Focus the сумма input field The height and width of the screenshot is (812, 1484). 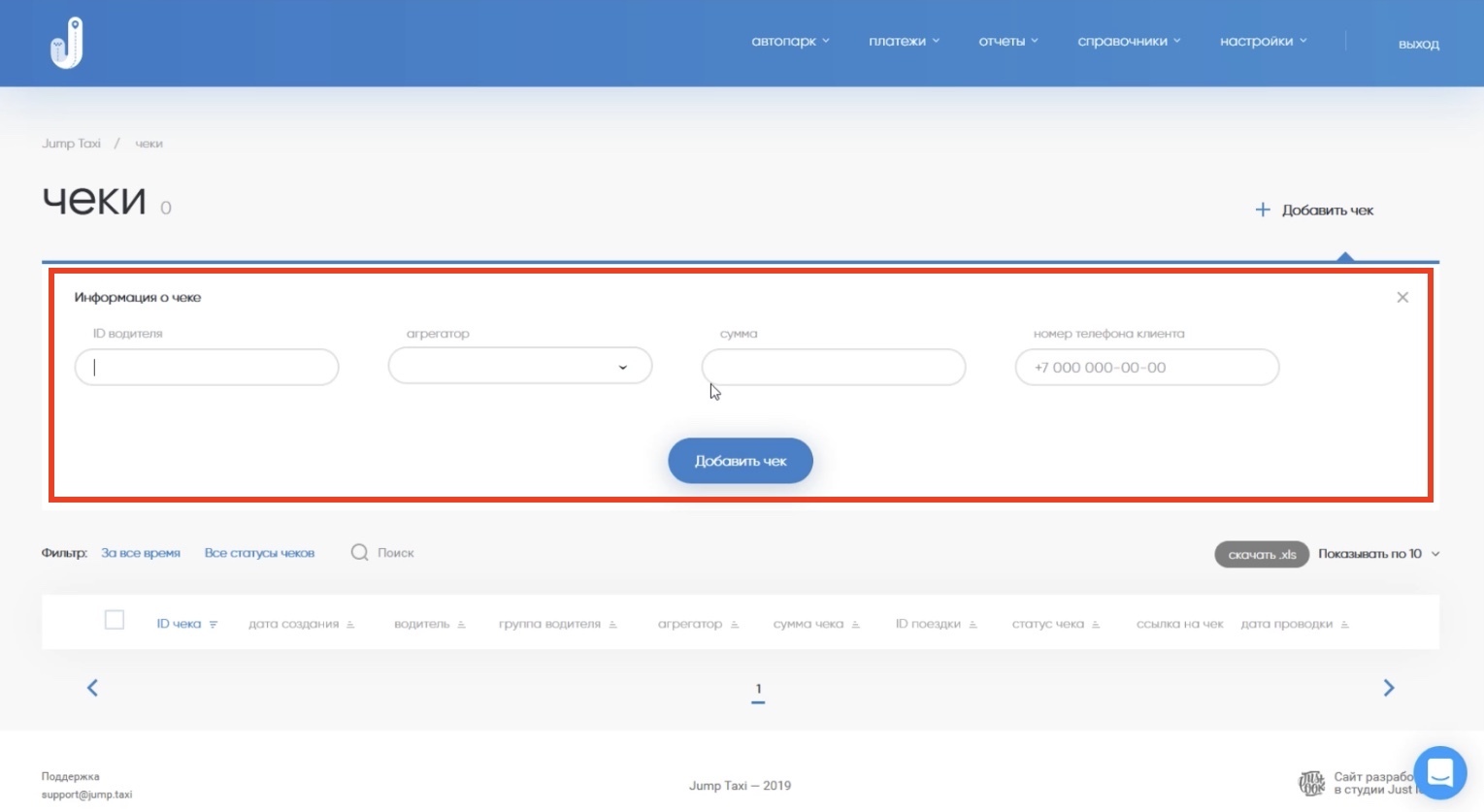click(x=833, y=368)
